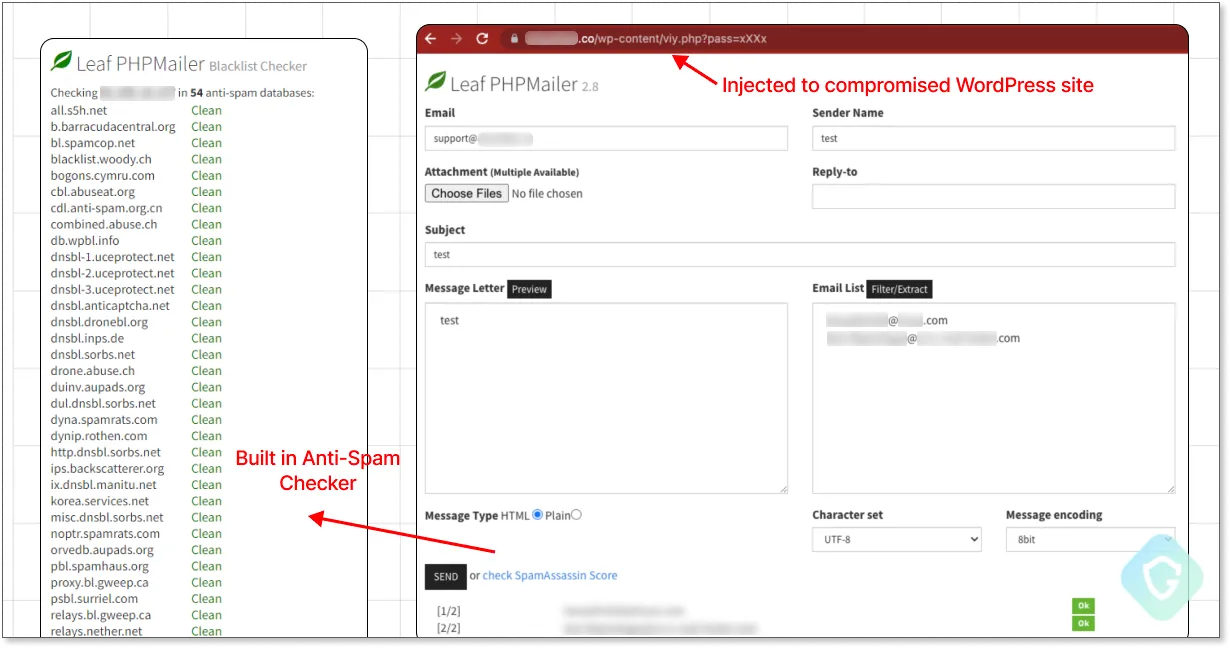This screenshot has width=1230, height=648.
Task: Click the duinv.aupads.org entry
Action: [x=98, y=387]
